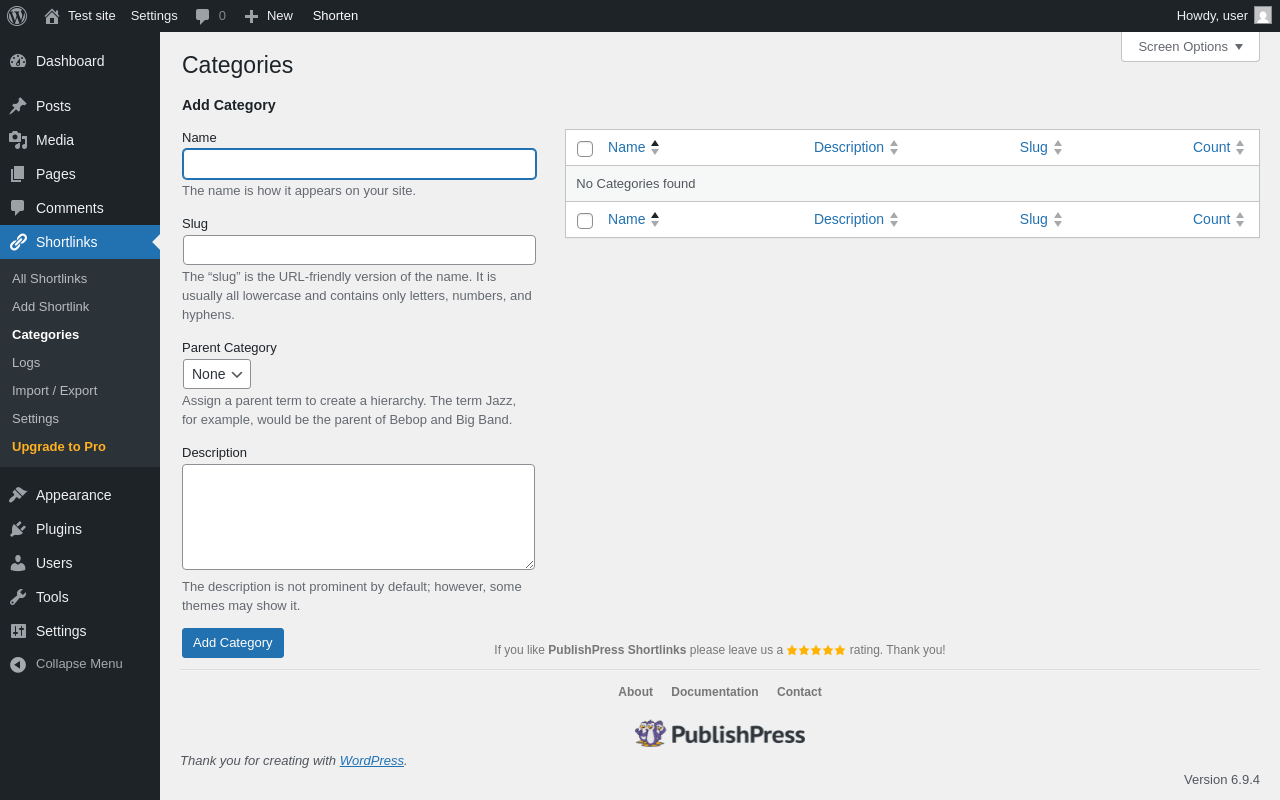The height and width of the screenshot is (800, 1280).
Task: Expand the Screen Options panel
Action: pyautogui.click(x=1190, y=46)
